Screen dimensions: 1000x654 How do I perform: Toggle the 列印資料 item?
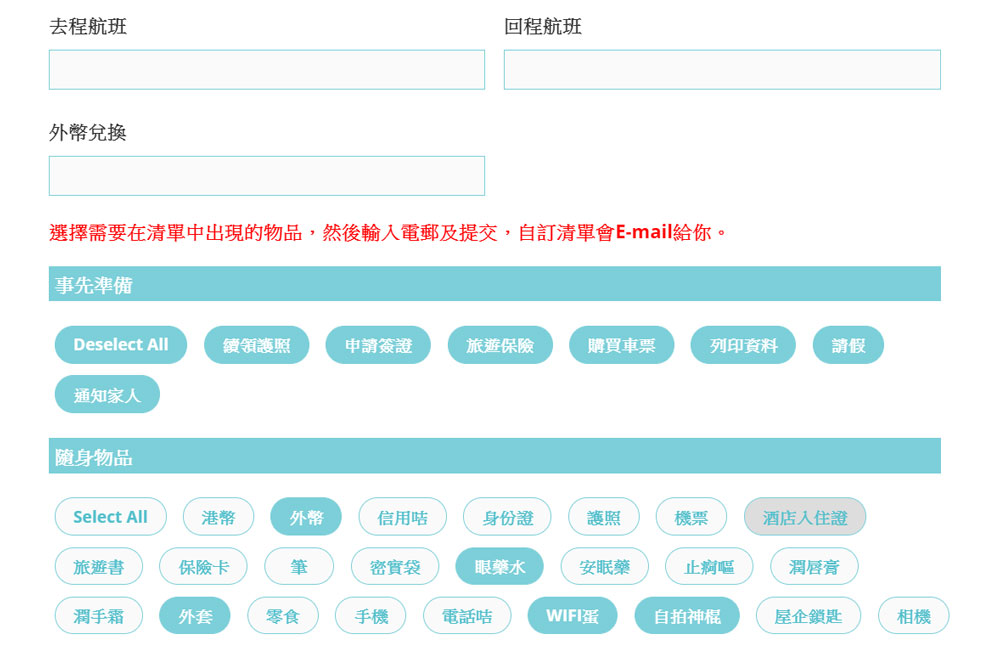743,345
